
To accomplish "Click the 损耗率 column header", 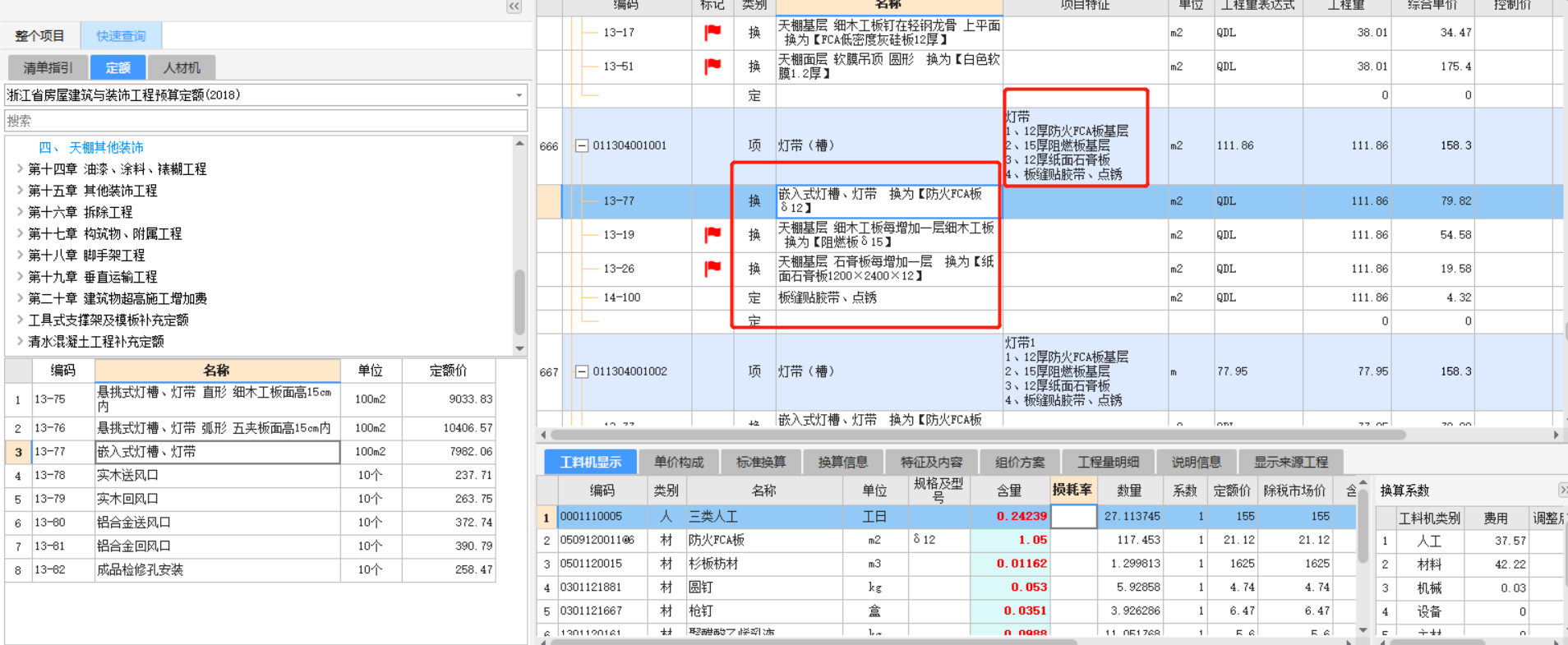I will [1072, 490].
